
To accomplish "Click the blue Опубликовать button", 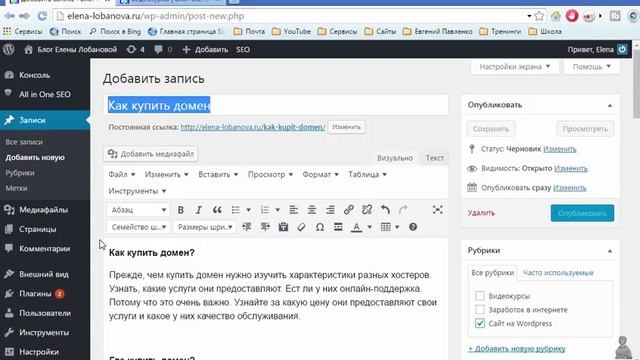I will tap(582, 213).
